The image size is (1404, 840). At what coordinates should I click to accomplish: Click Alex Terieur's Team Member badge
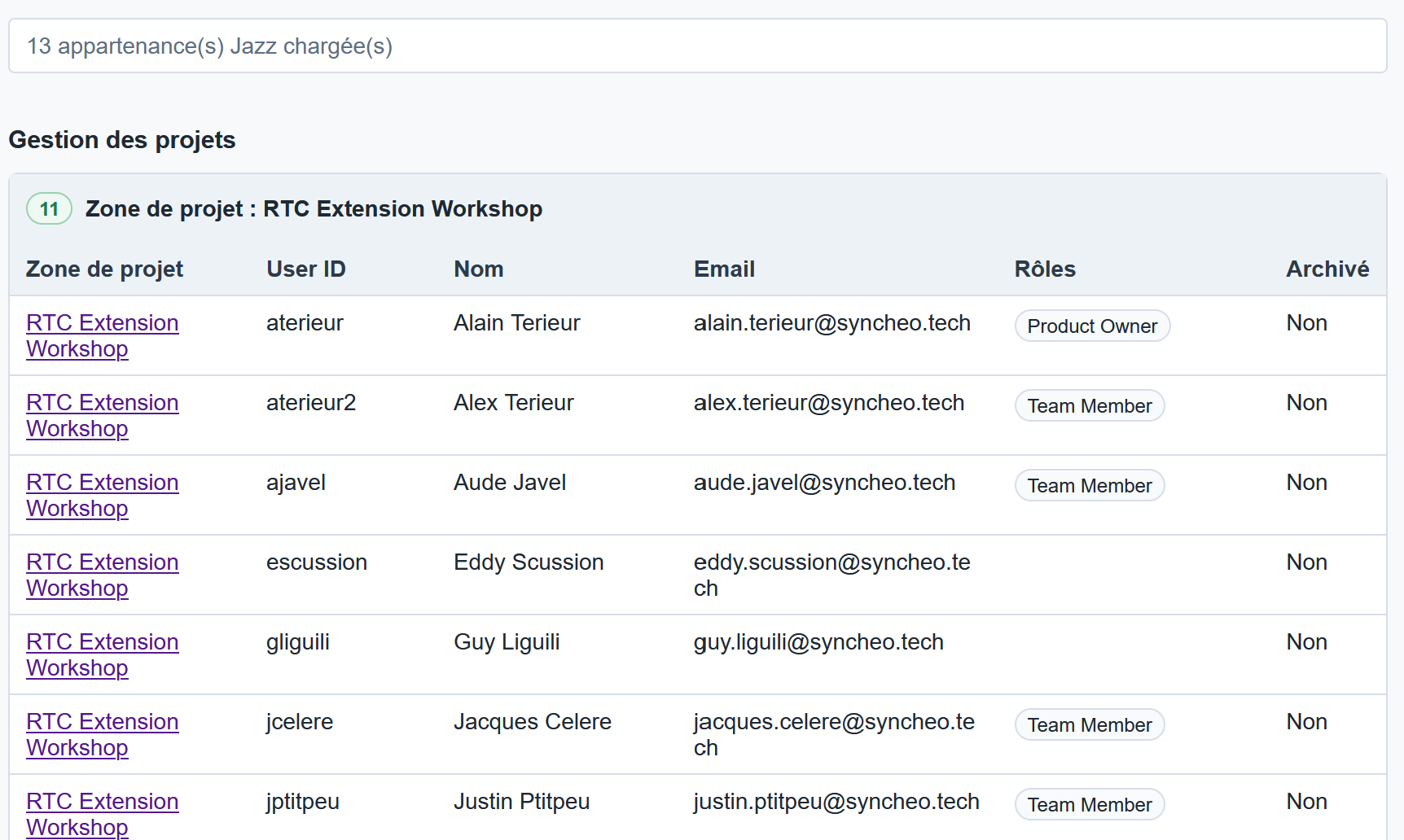pyautogui.click(x=1090, y=405)
